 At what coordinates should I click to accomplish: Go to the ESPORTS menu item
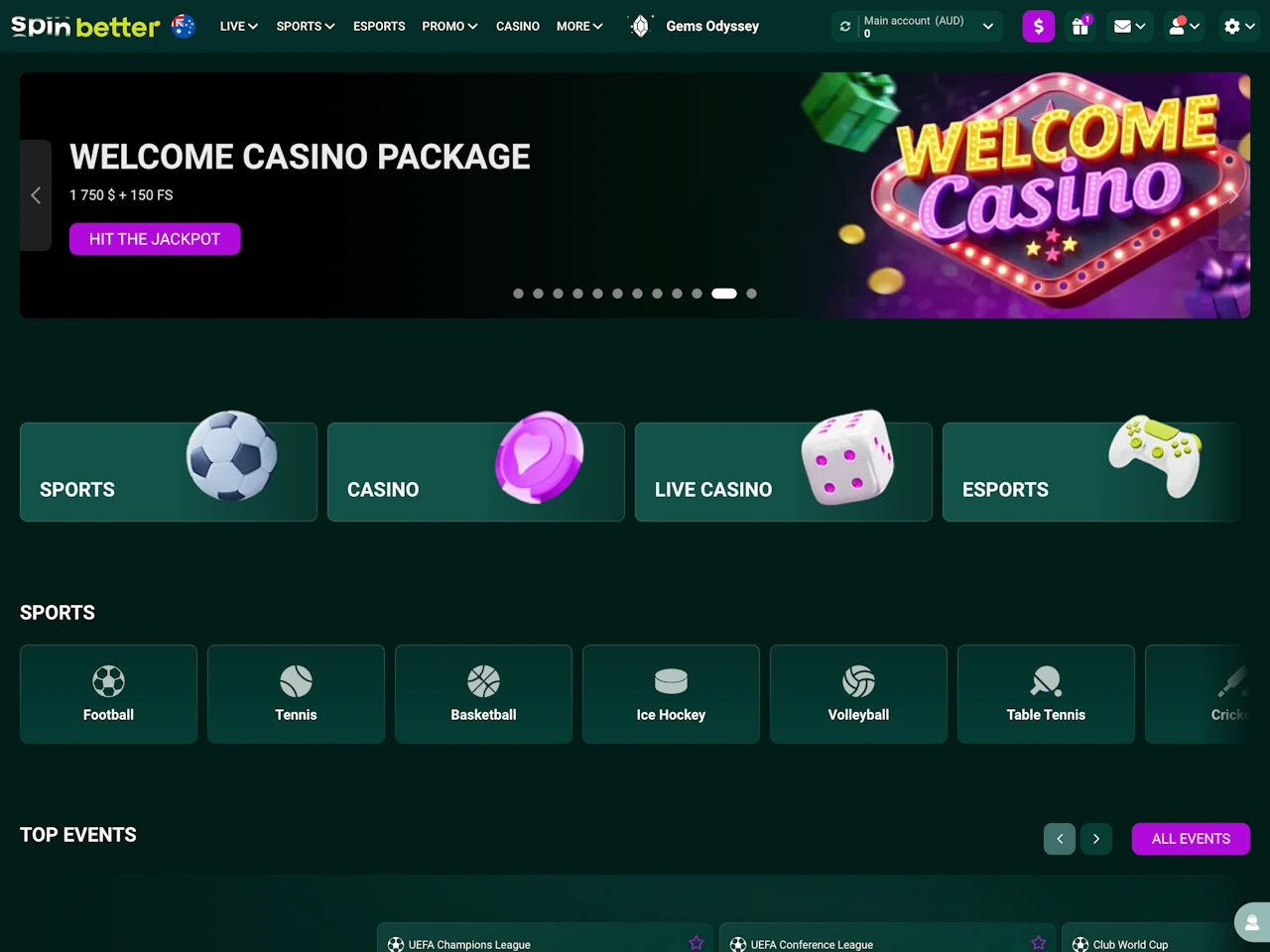[x=379, y=27]
